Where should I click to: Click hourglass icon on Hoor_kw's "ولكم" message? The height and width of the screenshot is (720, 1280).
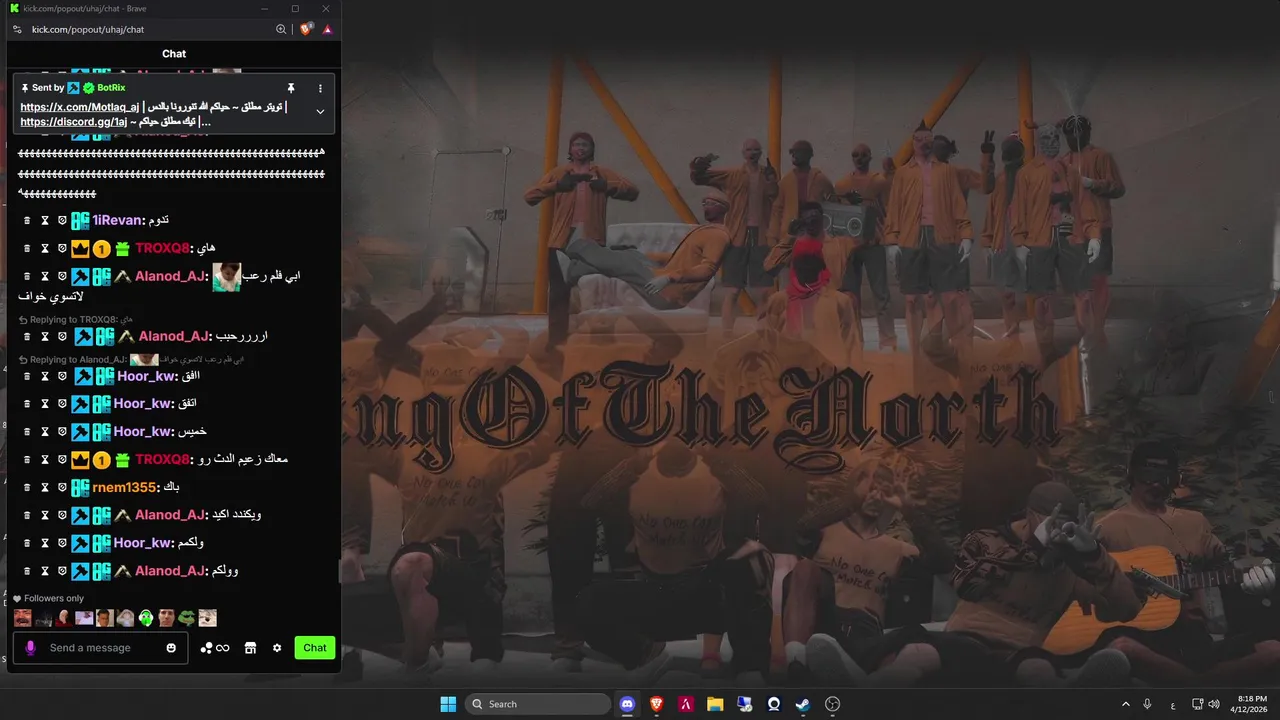[x=45, y=543]
